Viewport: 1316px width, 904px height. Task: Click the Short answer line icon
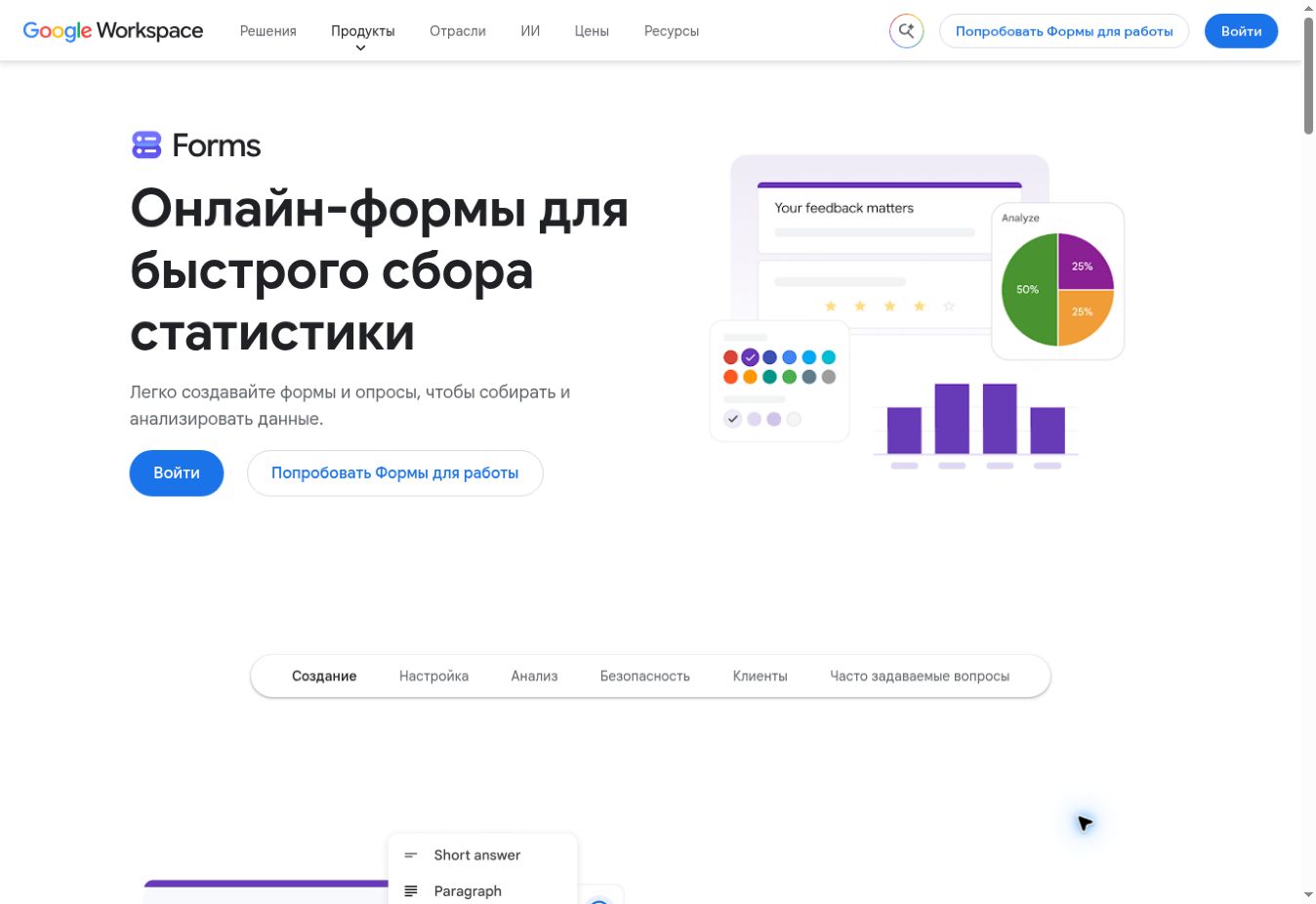pos(411,855)
